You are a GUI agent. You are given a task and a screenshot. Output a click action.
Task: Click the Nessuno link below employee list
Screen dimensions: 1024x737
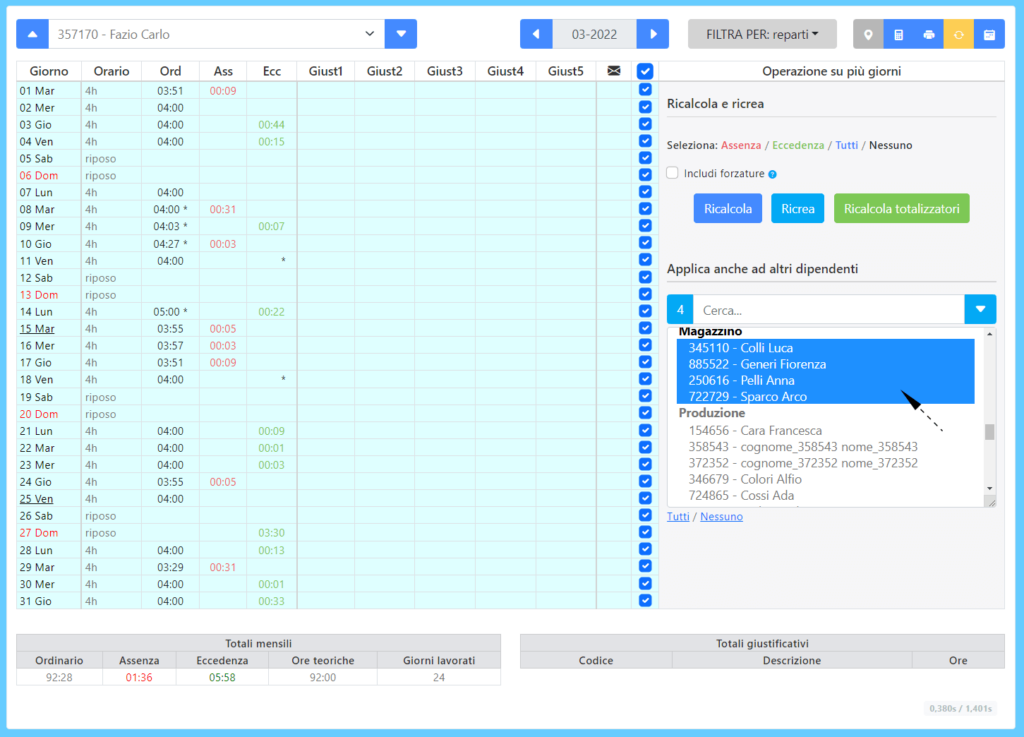tap(721, 516)
